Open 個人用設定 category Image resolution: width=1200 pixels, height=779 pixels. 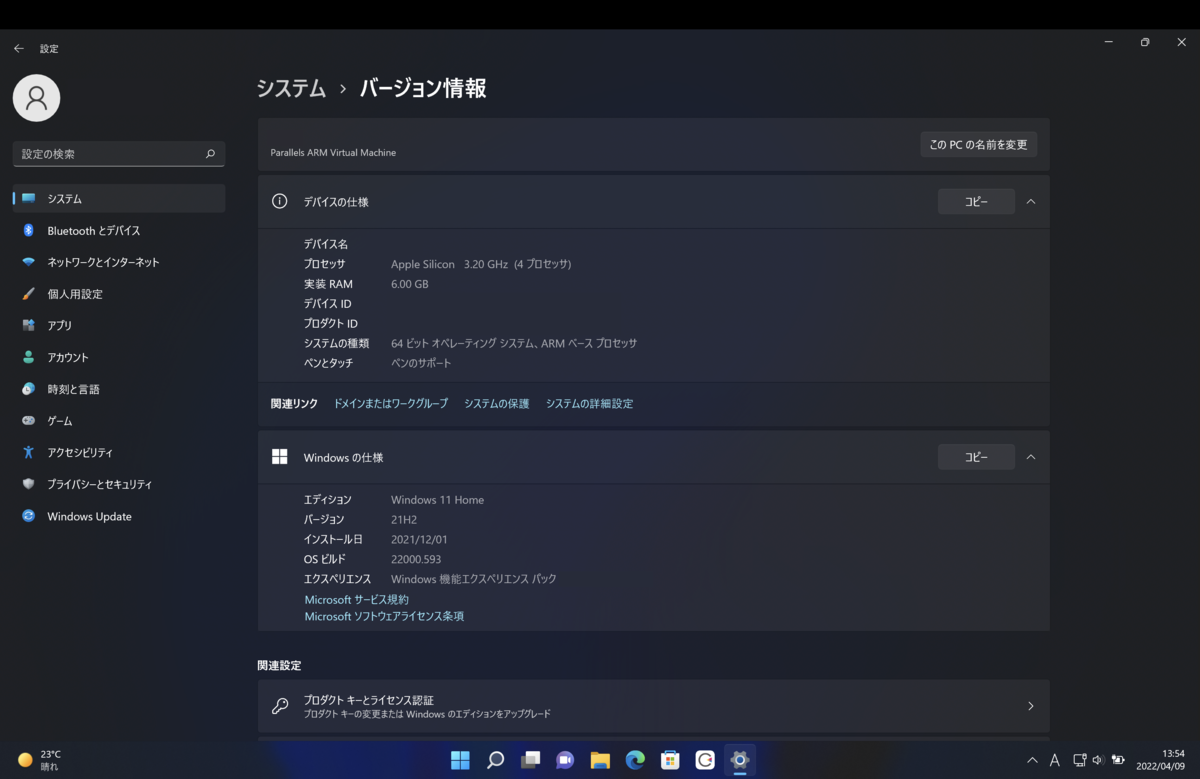pyautogui.click(x=119, y=294)
